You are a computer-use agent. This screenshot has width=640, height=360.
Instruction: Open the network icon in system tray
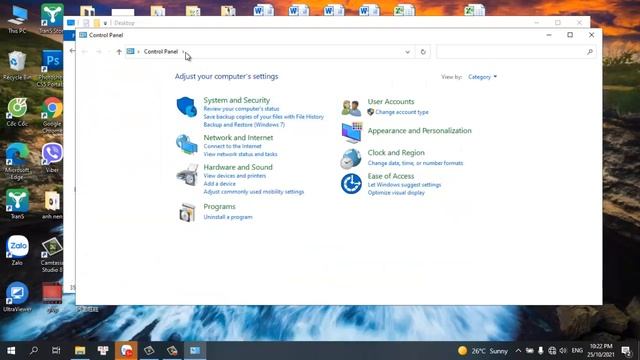(552, 351)
